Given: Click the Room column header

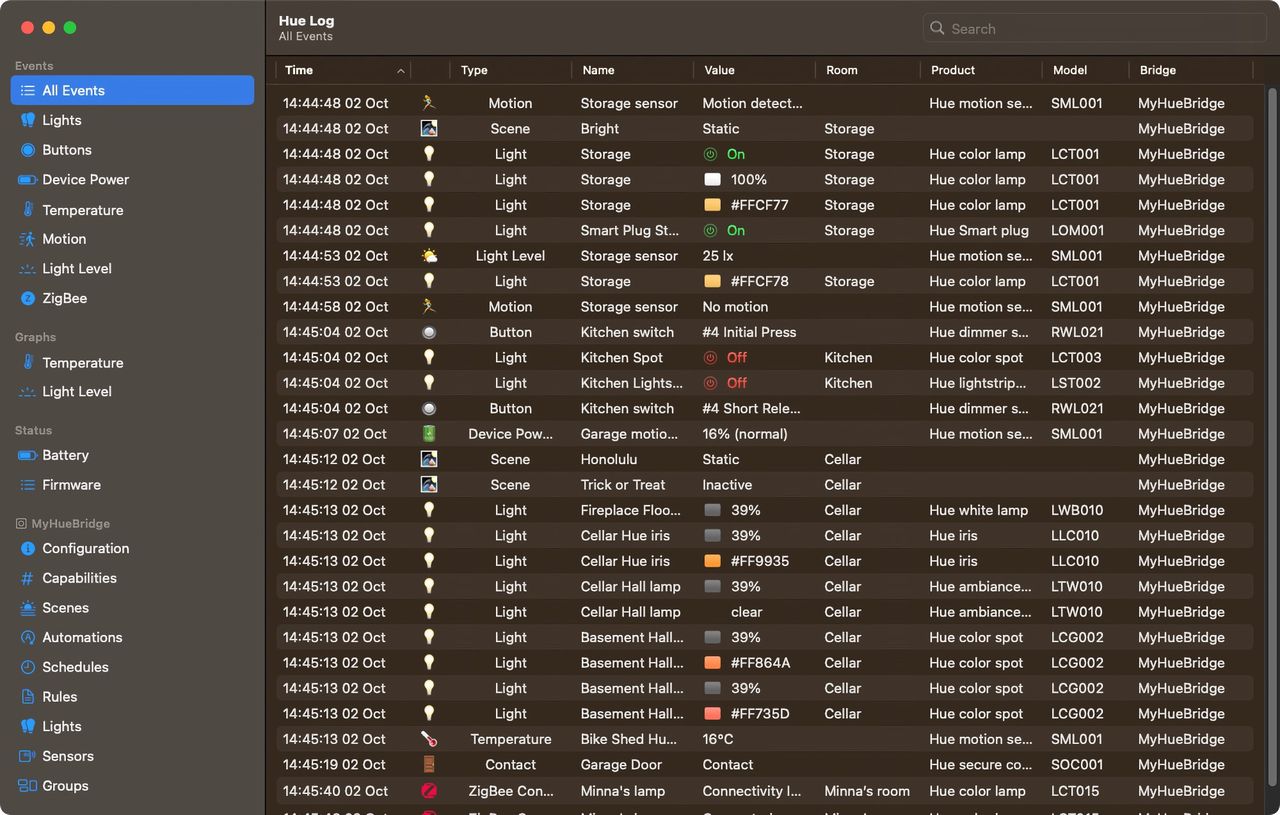Looking at the screenshot, I should [842, 70].
